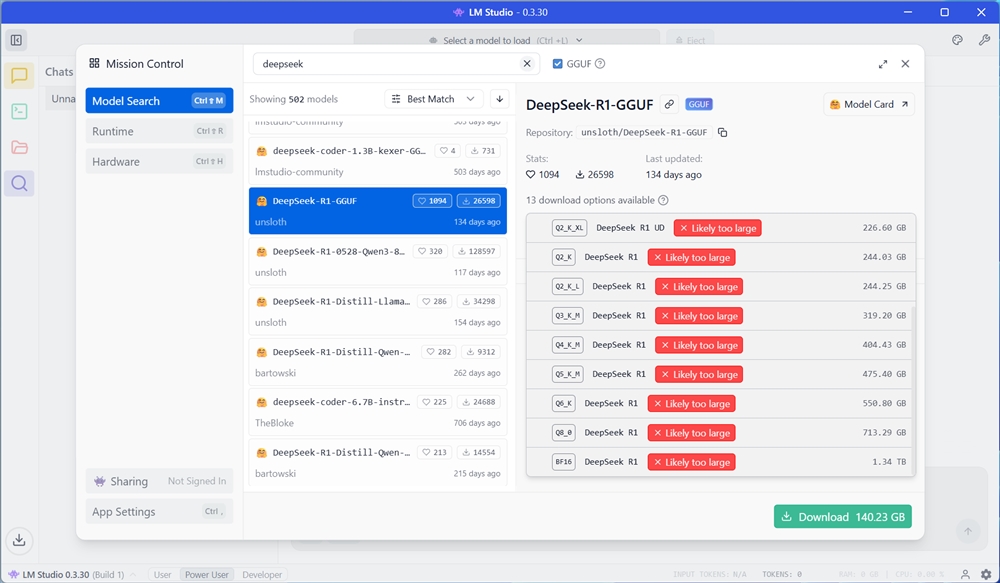The width and height of the screenshot is (1000, 583).
Task: Toggle the GGUF checkbox
Action: (557, 64)
